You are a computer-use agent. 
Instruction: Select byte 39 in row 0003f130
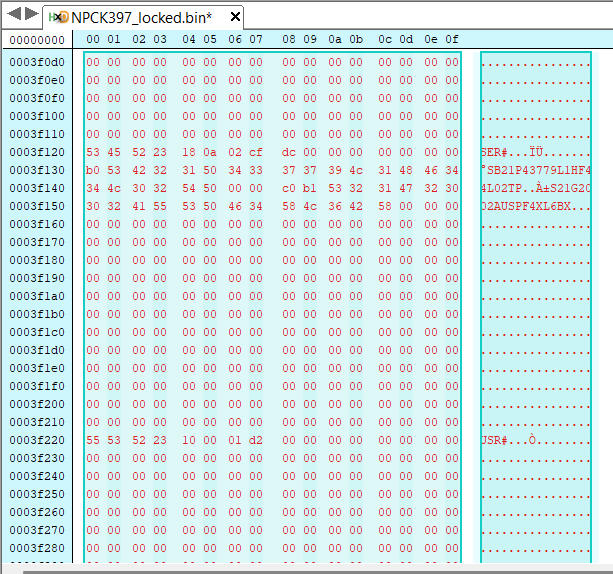coord(335,170)
